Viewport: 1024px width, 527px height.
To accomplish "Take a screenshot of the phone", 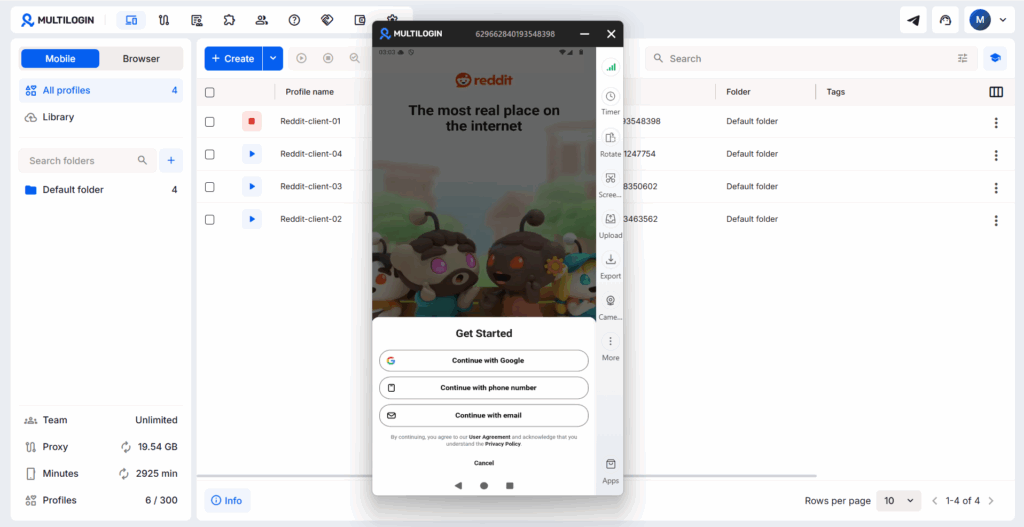I will [x=610, y=185].
